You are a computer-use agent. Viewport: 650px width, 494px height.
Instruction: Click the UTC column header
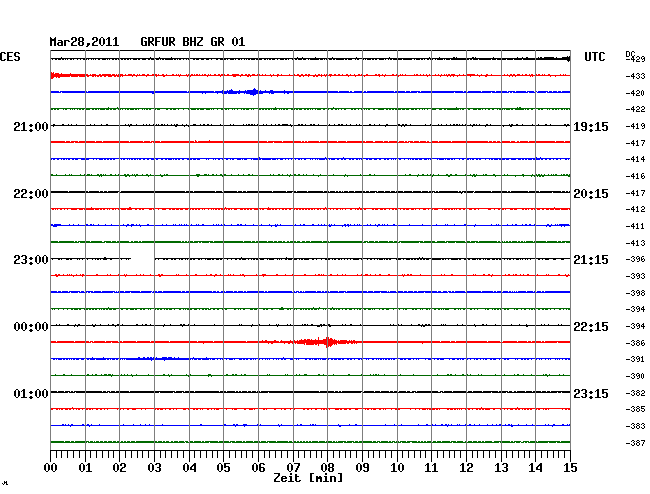point(594,57)
